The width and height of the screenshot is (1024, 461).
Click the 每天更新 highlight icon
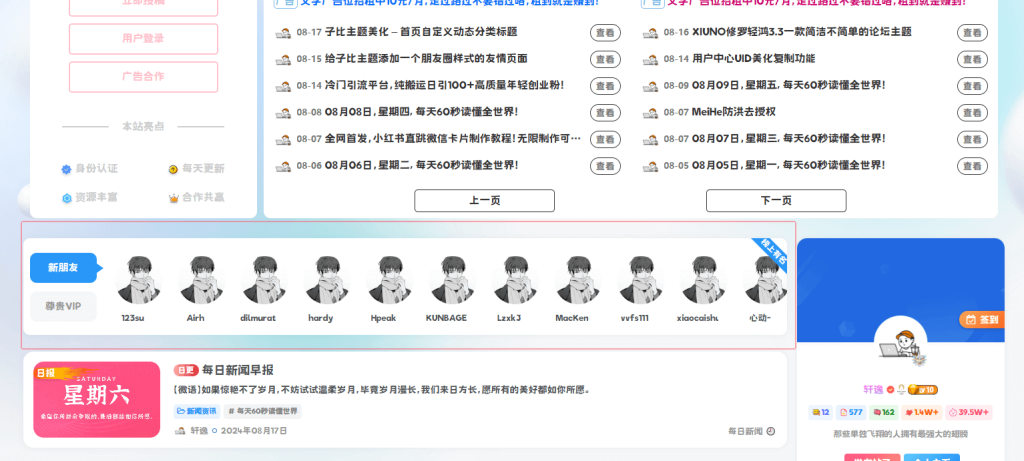point(174,169)
